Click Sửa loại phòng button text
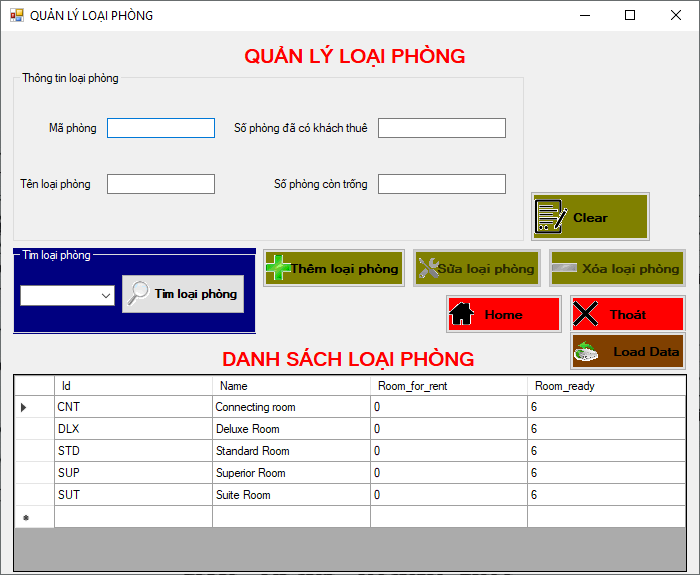Screen dimensions: 700x575 486,269
